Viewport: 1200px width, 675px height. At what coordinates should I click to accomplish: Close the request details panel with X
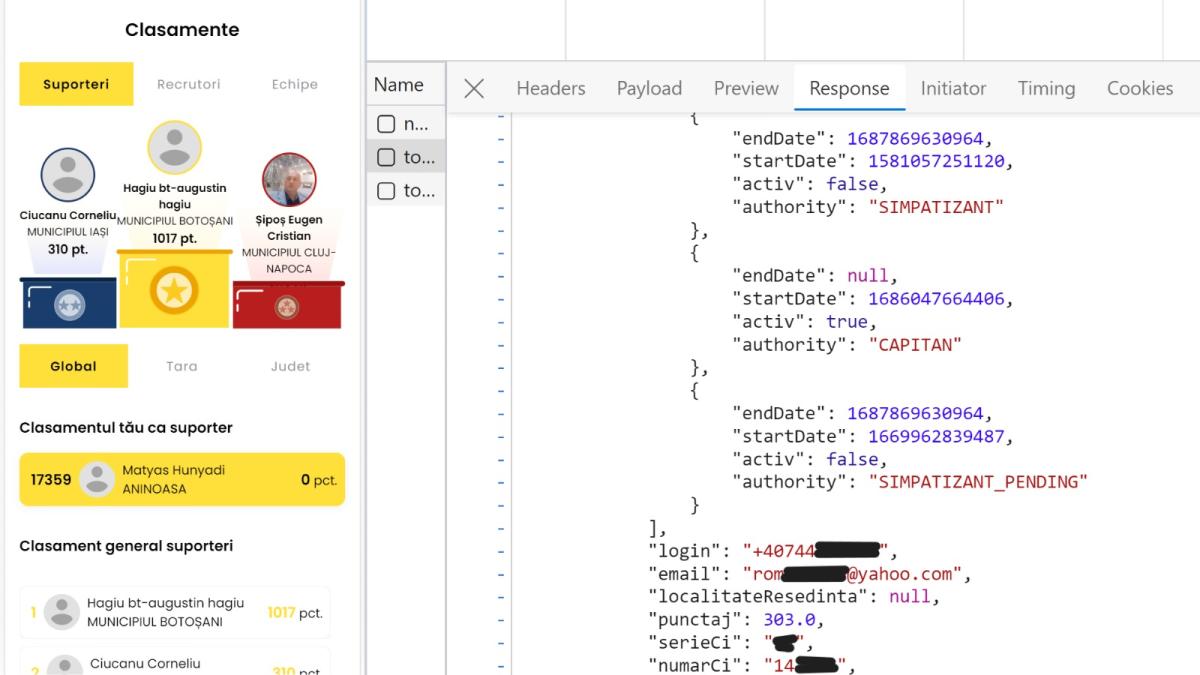tap(474, 89)
